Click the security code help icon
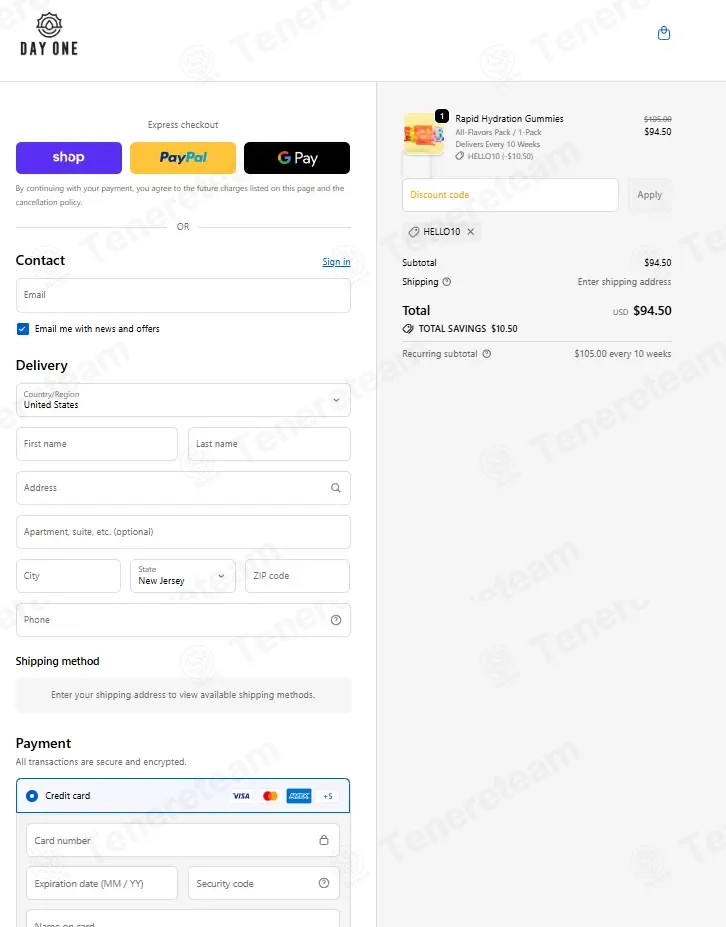 click(324, 883)
